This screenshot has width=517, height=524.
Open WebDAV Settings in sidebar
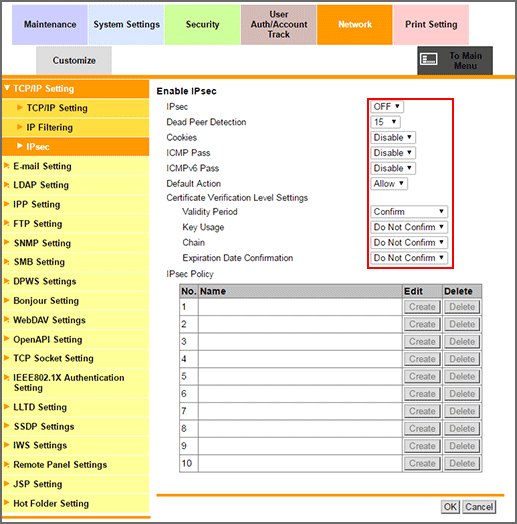tap(76, 320)
